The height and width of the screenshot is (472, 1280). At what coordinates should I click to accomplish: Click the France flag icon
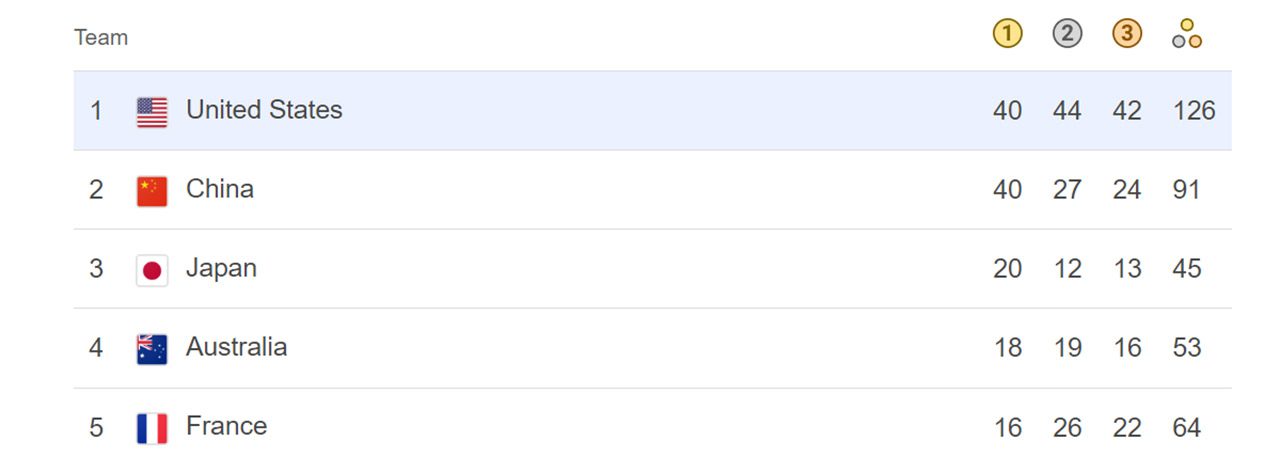point(152,429)
